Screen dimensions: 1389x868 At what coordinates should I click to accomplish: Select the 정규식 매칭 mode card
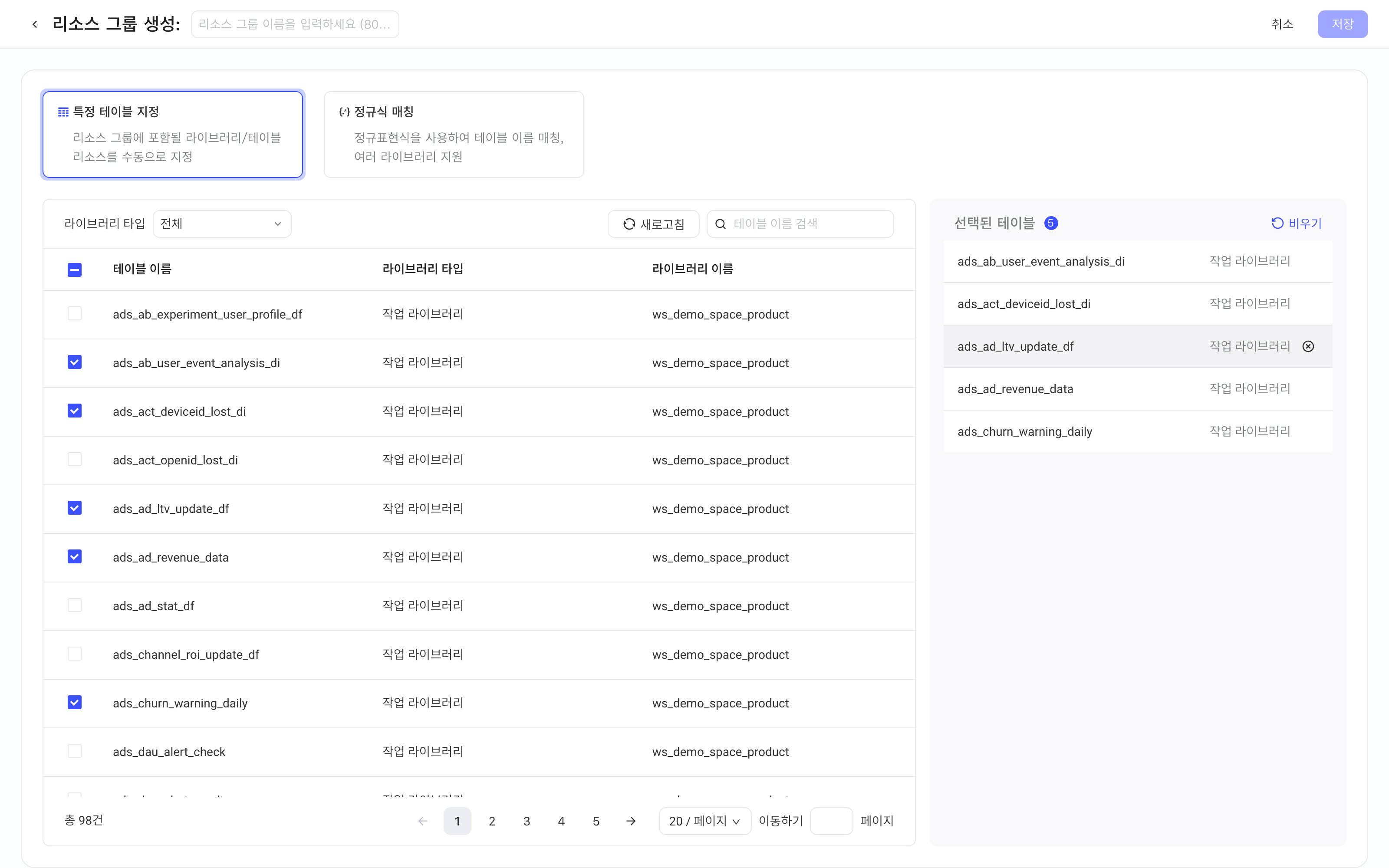(x=454, y=135)
